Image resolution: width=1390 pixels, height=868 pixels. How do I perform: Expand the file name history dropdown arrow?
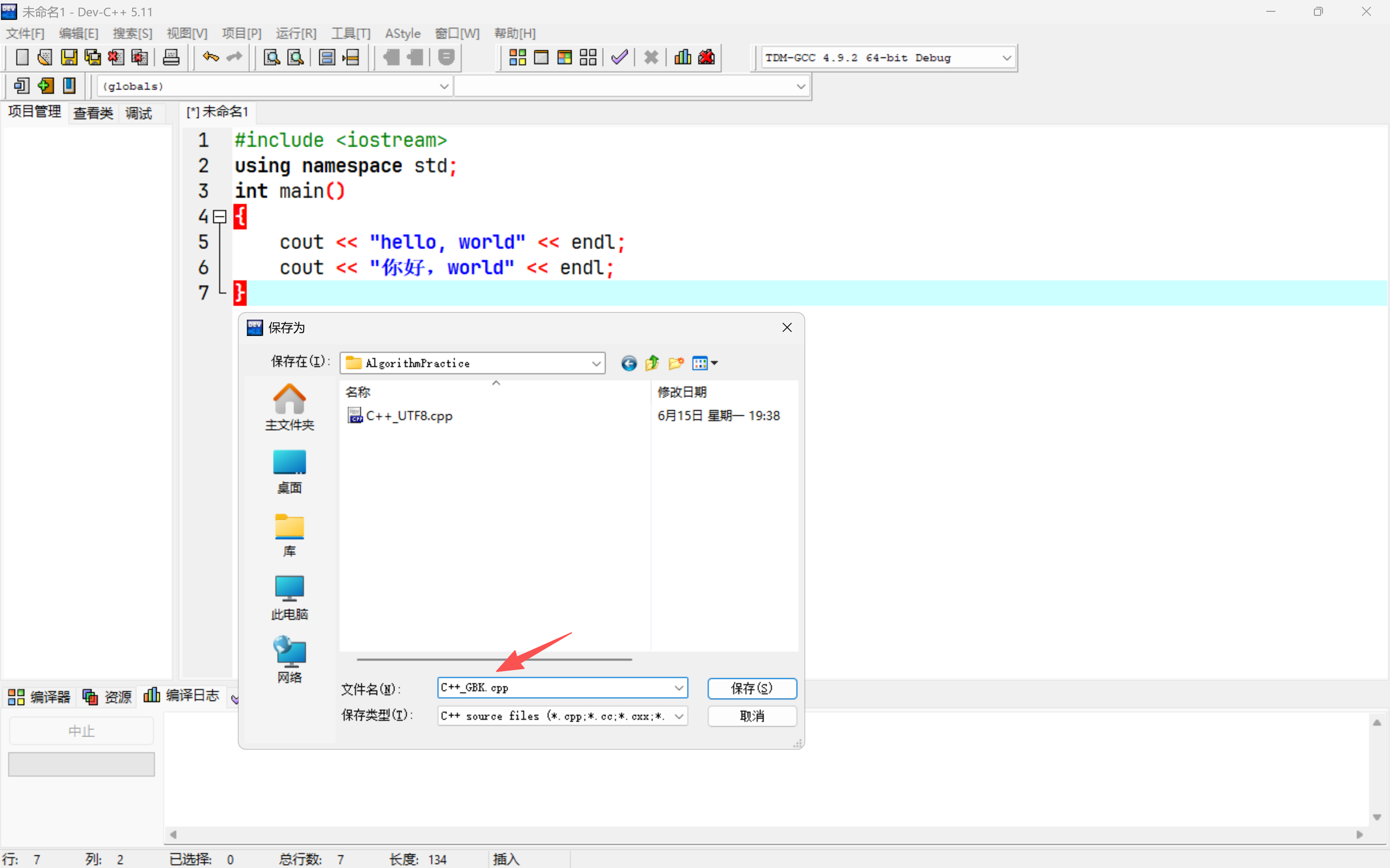point(678,688)
